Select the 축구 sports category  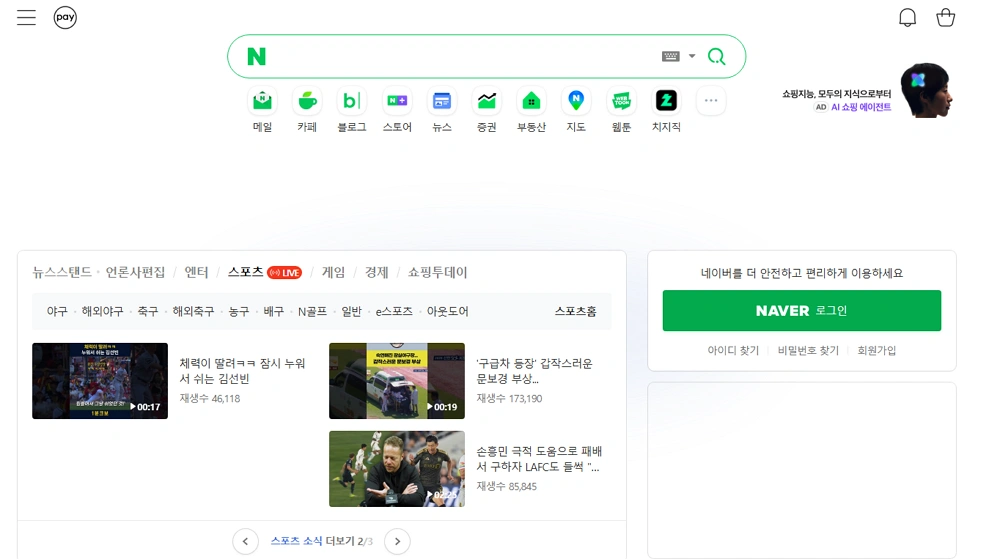click(x=148, y=311)
